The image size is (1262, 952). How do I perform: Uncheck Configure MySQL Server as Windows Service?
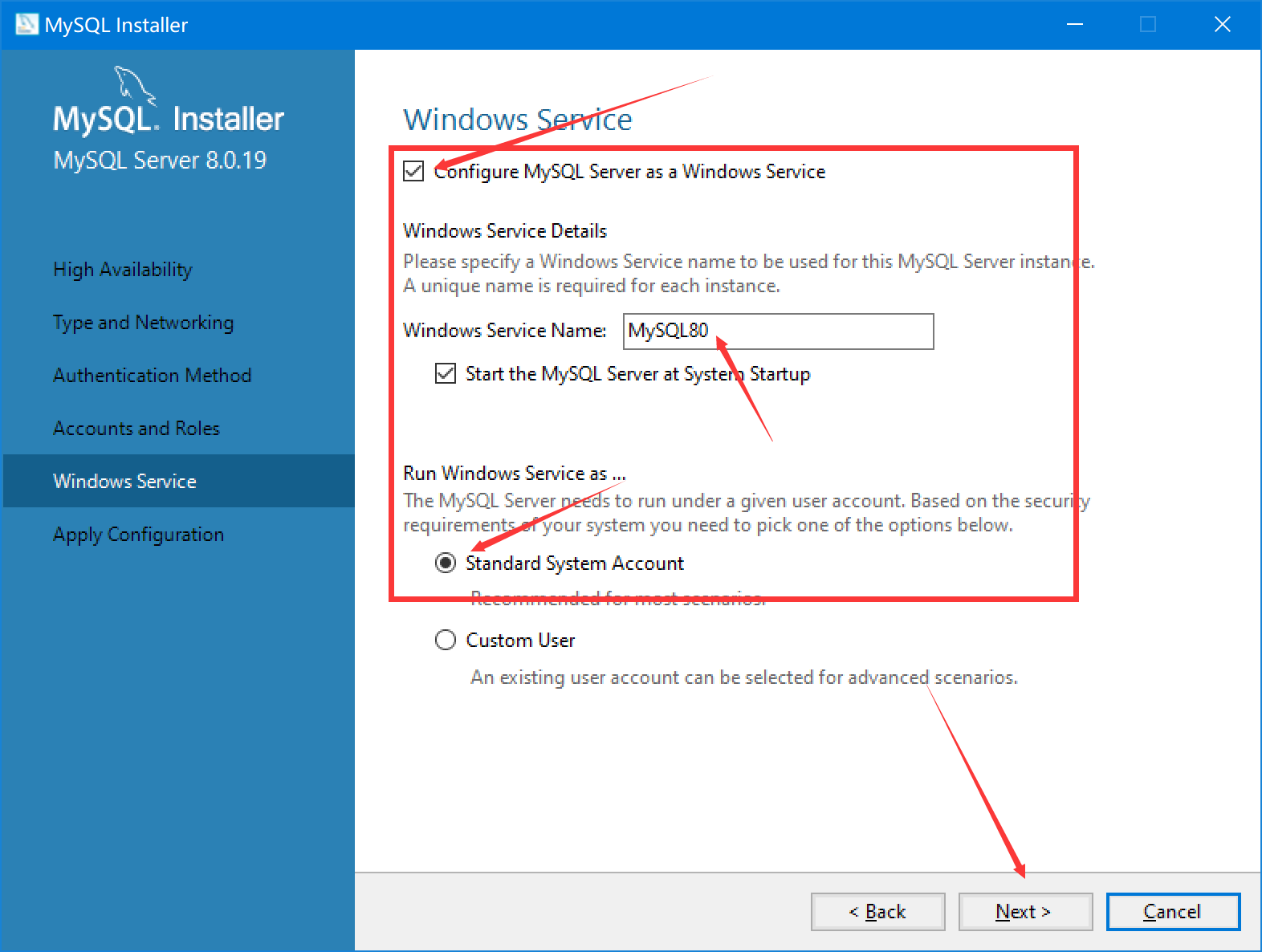[413, 171]
